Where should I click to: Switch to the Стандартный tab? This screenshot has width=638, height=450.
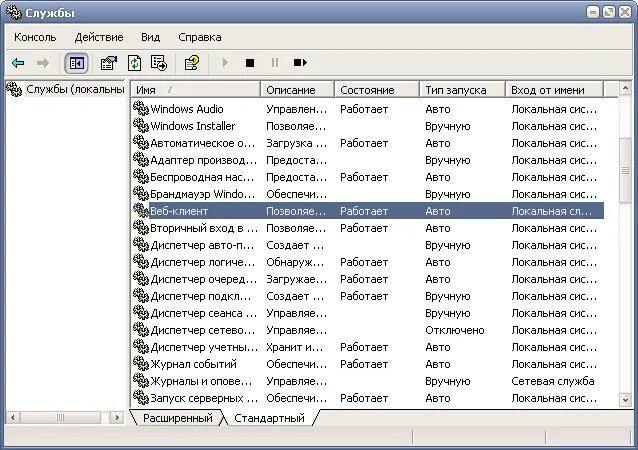(269, 418)
